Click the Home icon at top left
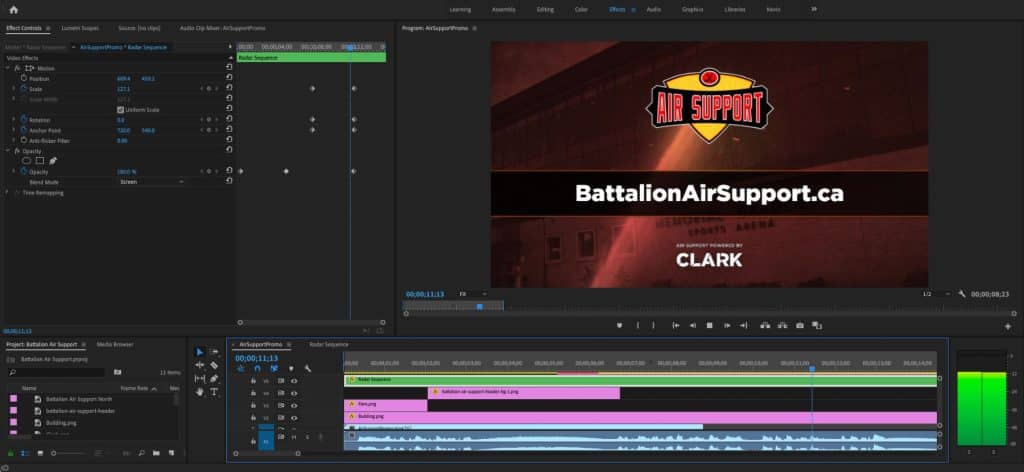This screenshot has height=472, width=1024. pyautogui.click(x=14, y=10)
